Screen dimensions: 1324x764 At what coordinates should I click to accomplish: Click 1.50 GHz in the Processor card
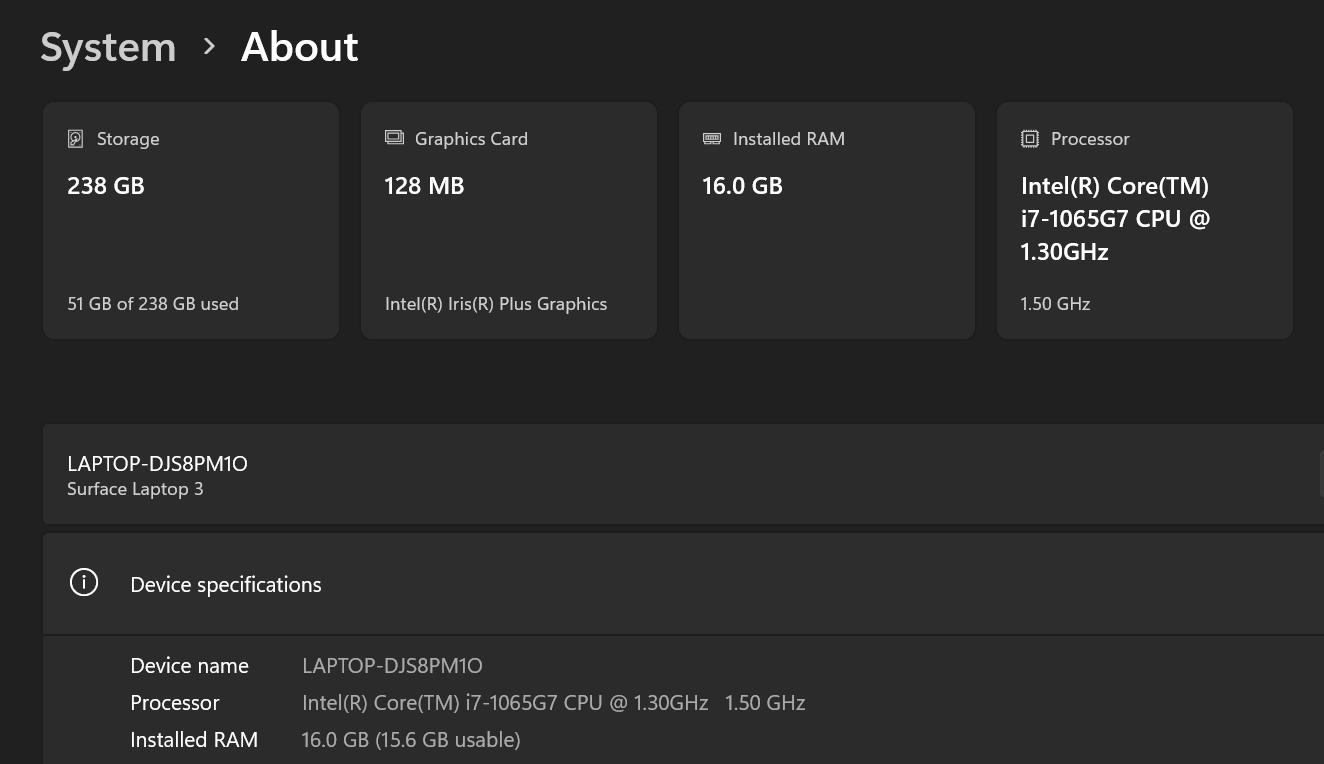[x=1055, y=304]
